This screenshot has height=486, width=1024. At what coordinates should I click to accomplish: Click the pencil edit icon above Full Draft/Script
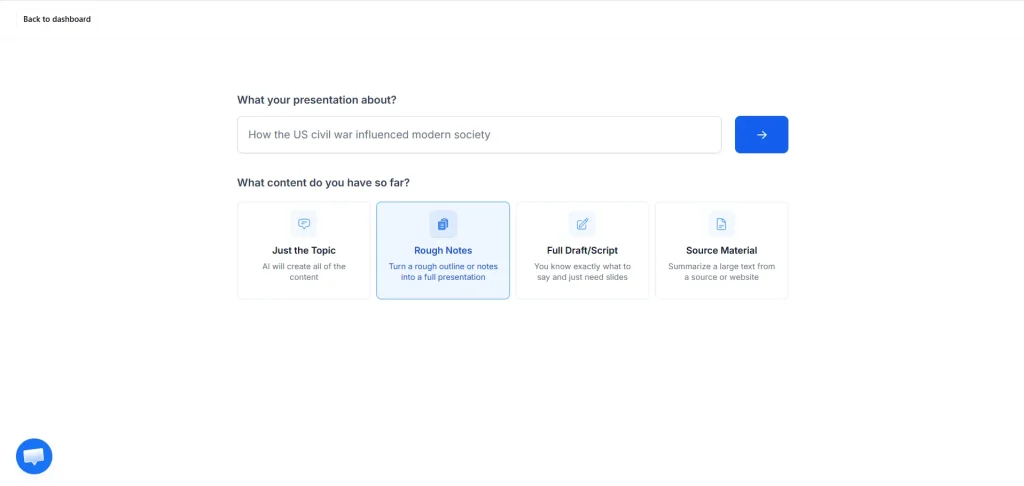(x=582, y=224)
